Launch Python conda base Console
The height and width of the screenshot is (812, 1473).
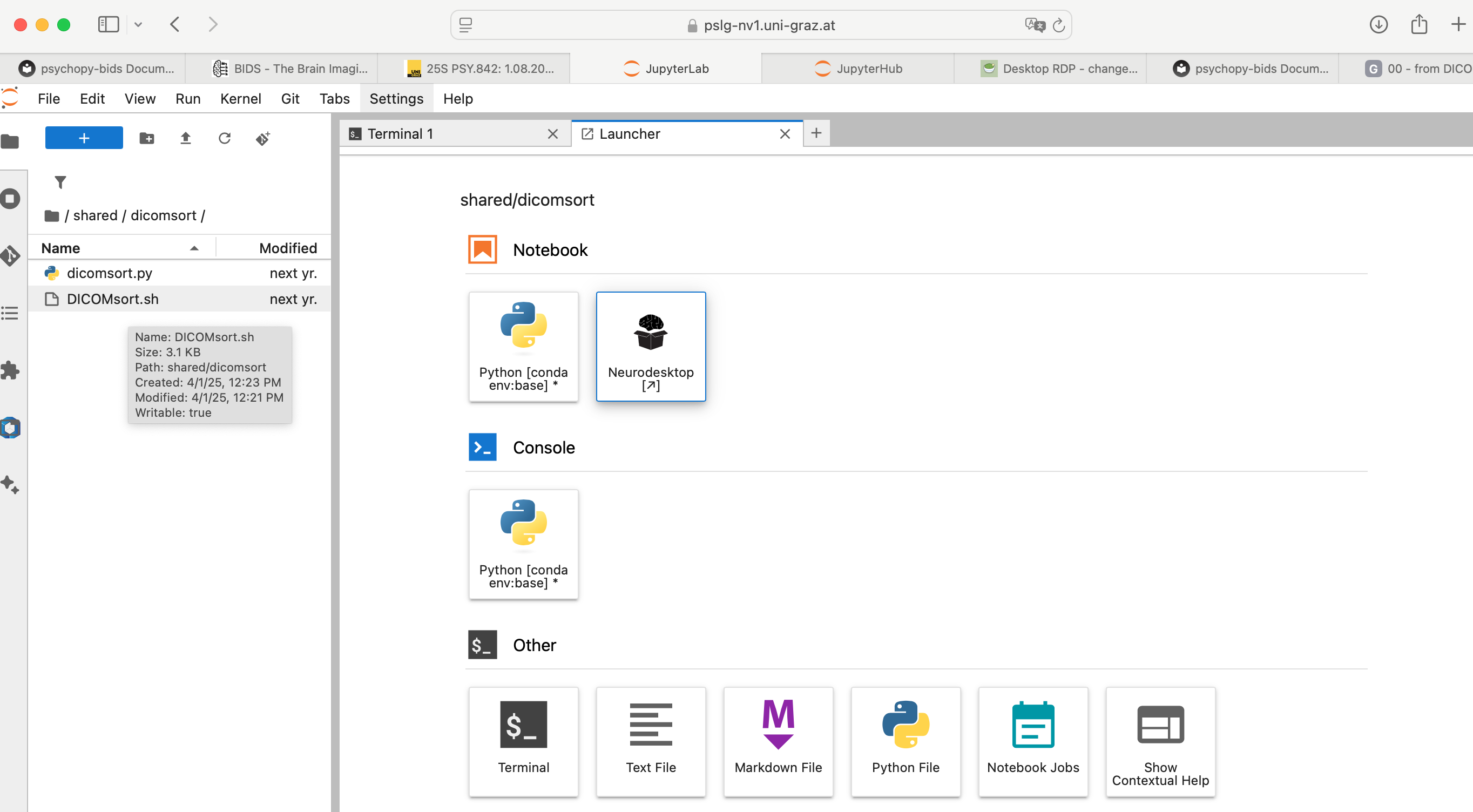coord(523,544)
